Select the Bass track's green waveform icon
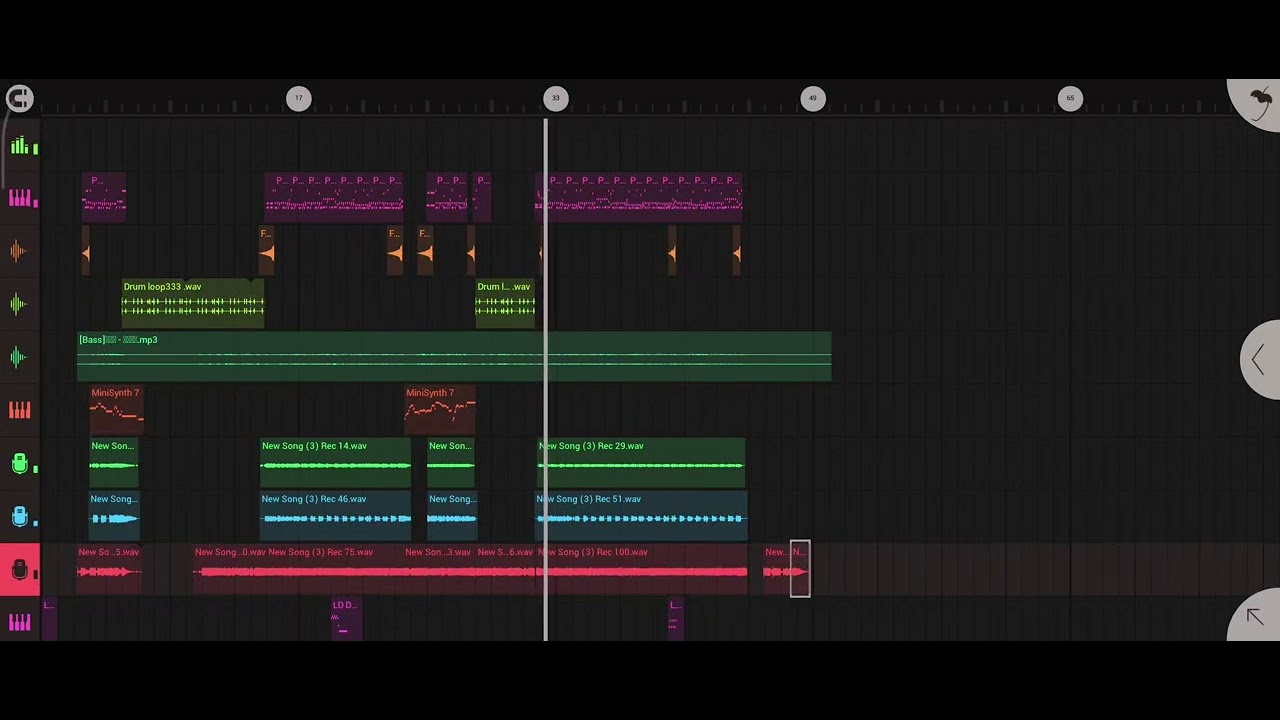This screenshot has height=720, width=1280. tap(19, 357)
